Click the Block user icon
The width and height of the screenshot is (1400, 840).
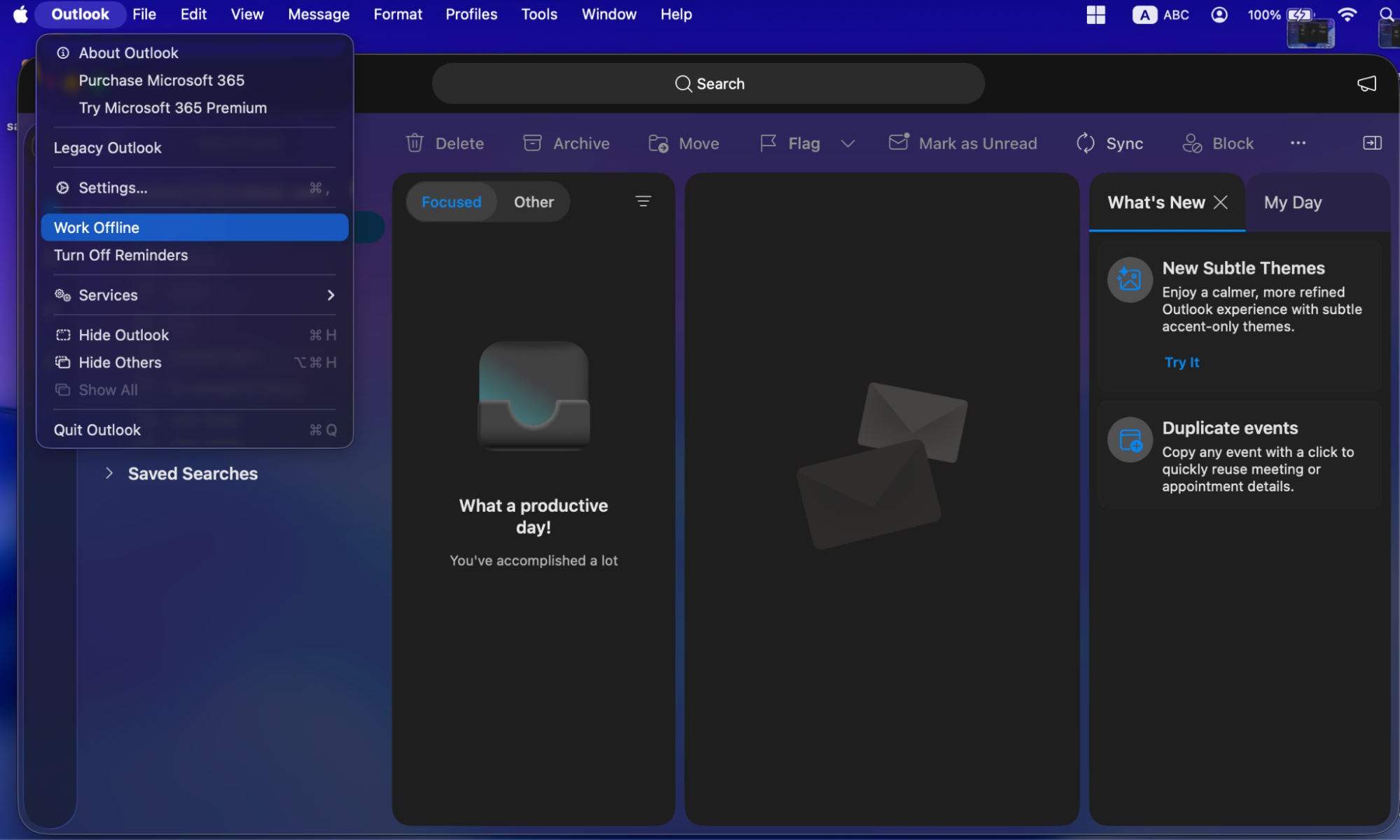tap(1192, 143)
